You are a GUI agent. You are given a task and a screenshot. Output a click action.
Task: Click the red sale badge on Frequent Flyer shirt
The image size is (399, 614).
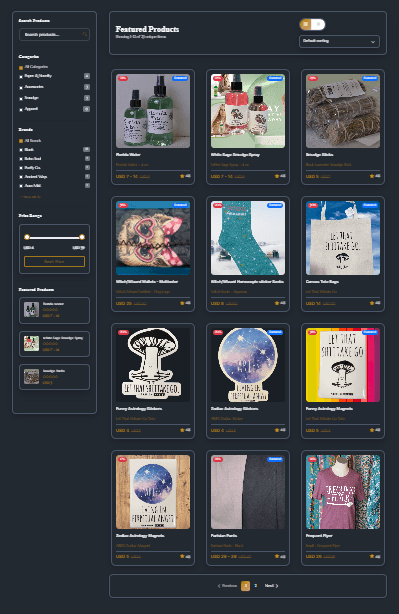point(312,459)
